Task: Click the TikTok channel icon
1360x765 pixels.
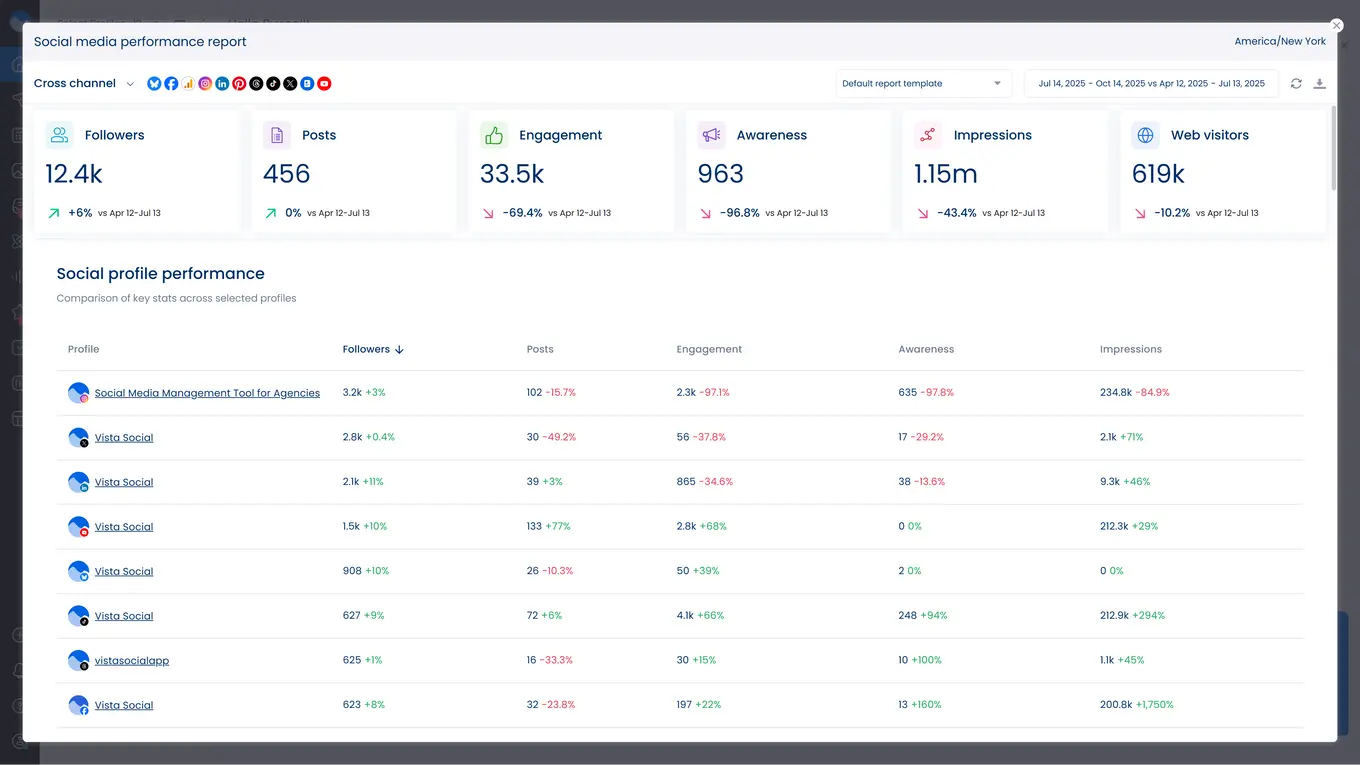Action: point(273,84)
